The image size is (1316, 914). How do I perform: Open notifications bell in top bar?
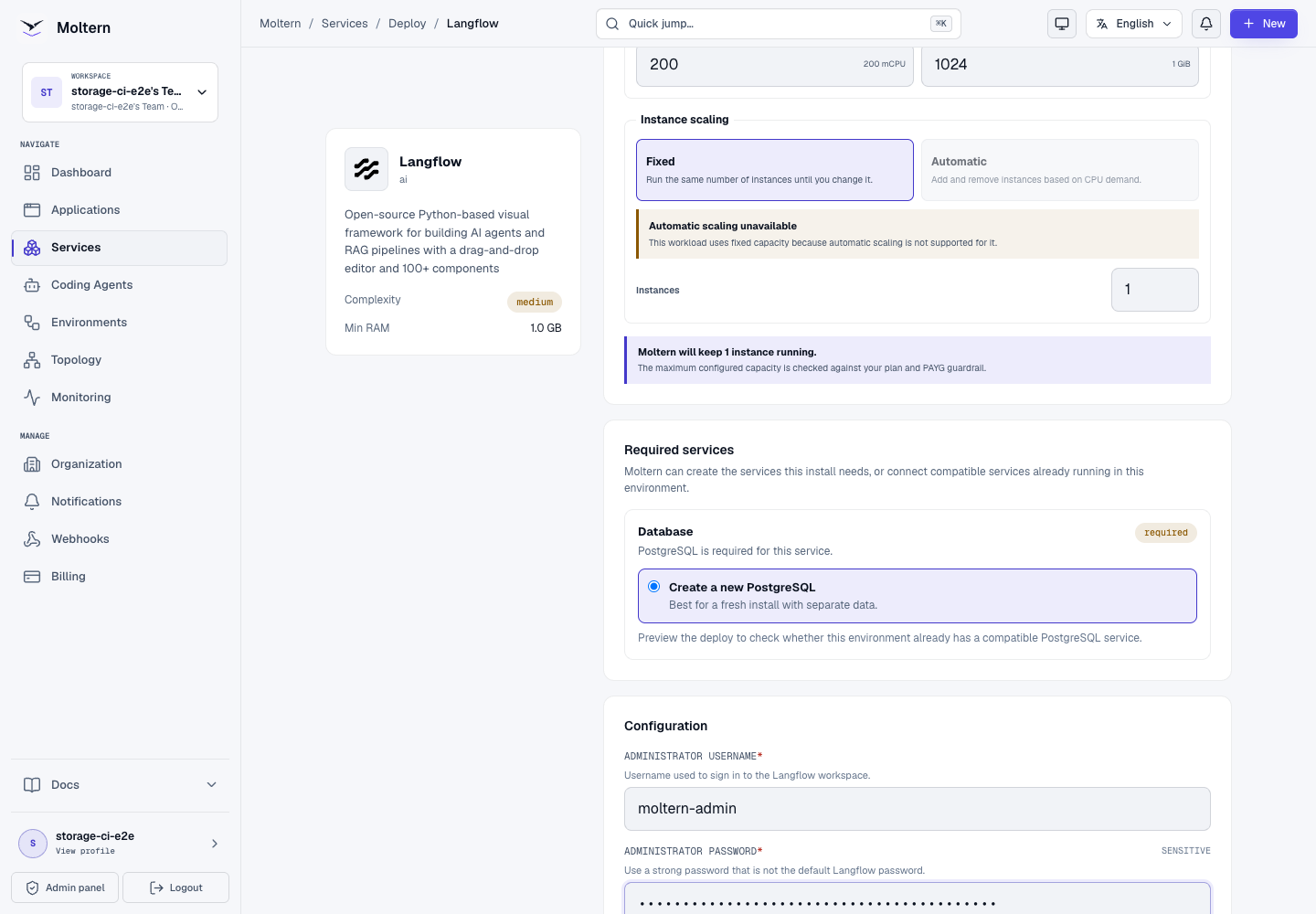[1206, 24]
